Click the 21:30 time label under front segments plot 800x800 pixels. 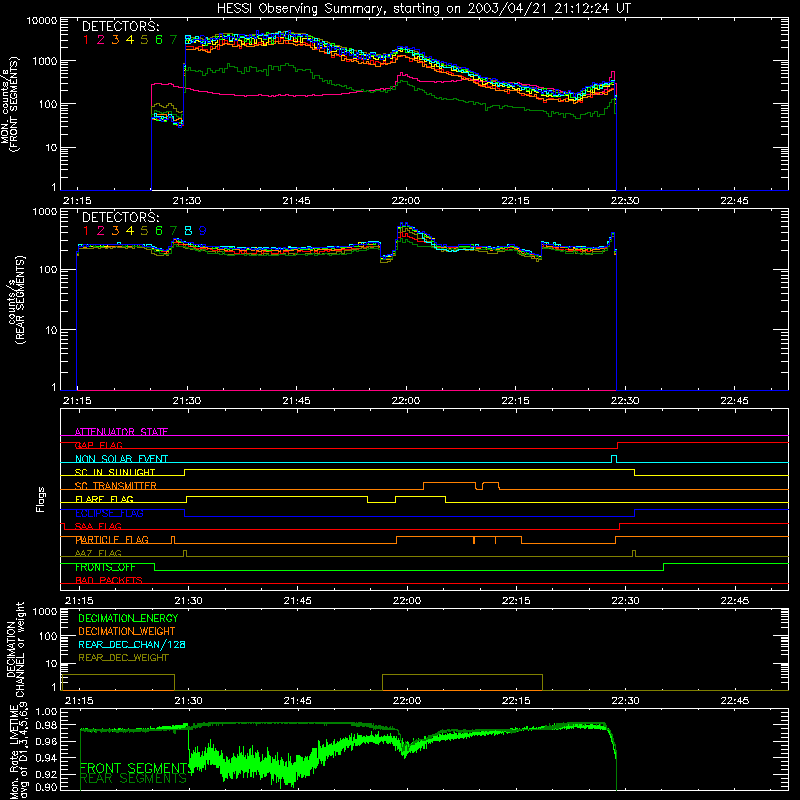[x=187, y=201]
